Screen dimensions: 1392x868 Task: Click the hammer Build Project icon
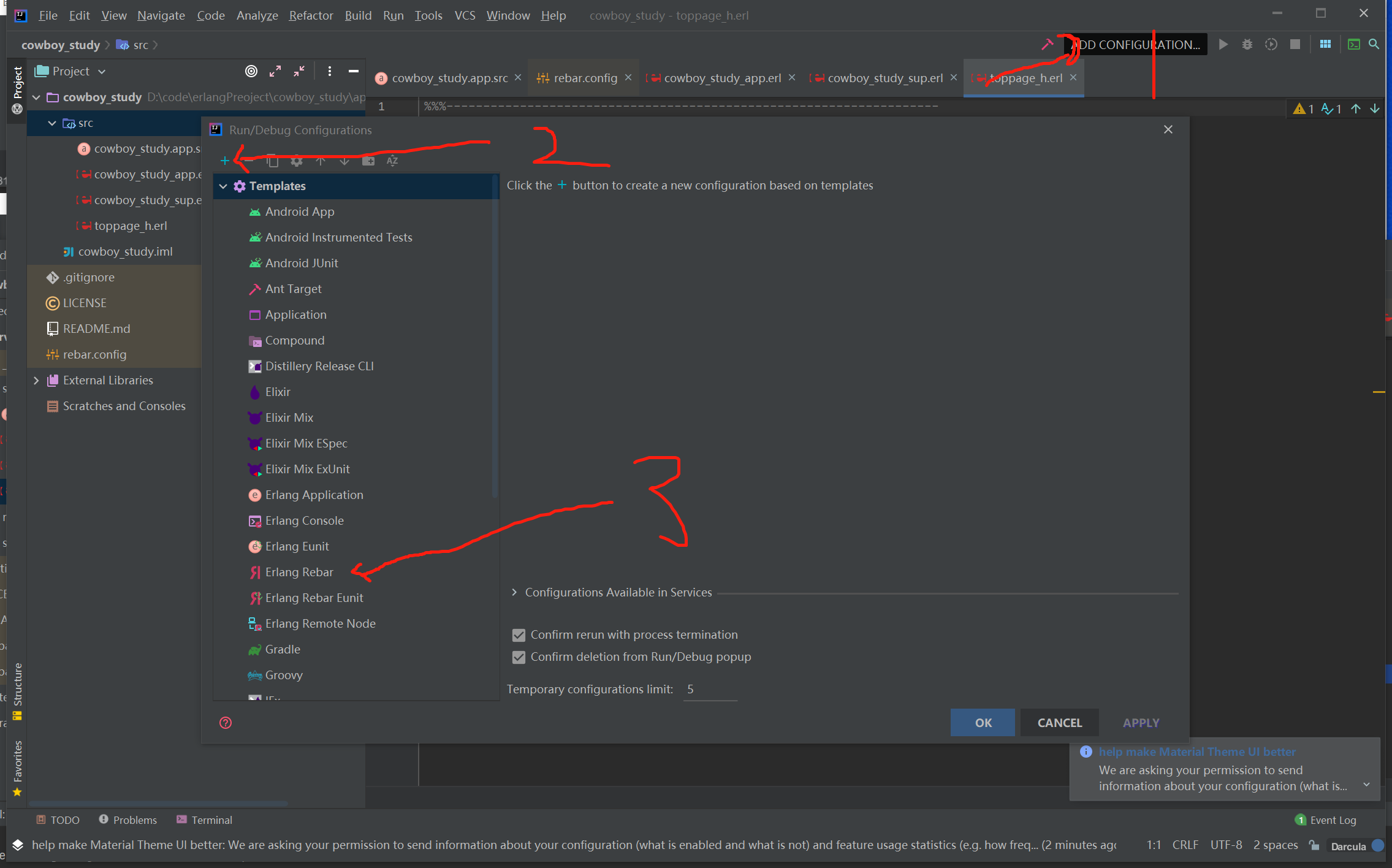point(1048,45)
